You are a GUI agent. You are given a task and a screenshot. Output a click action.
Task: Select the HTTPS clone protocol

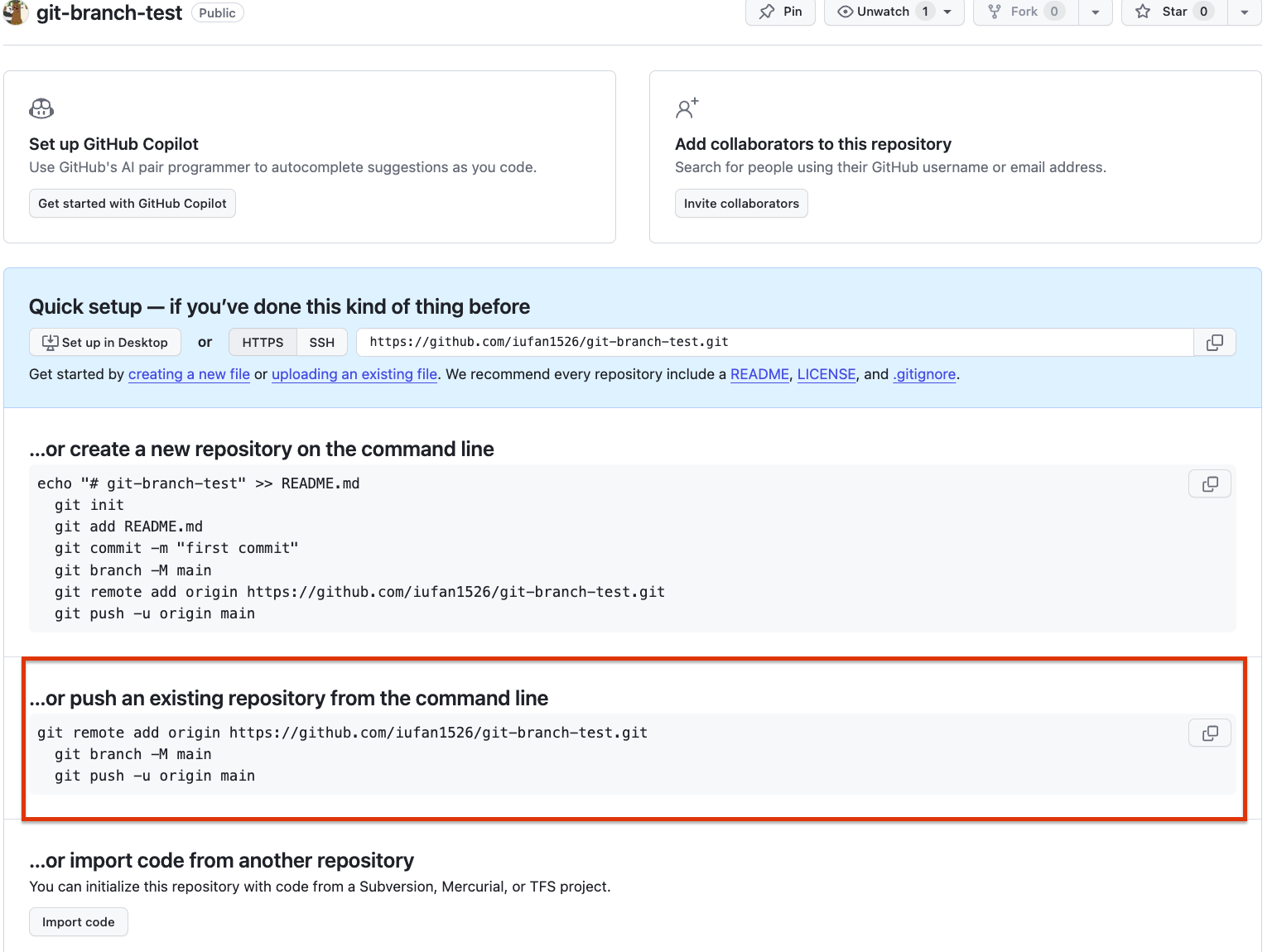263,343
